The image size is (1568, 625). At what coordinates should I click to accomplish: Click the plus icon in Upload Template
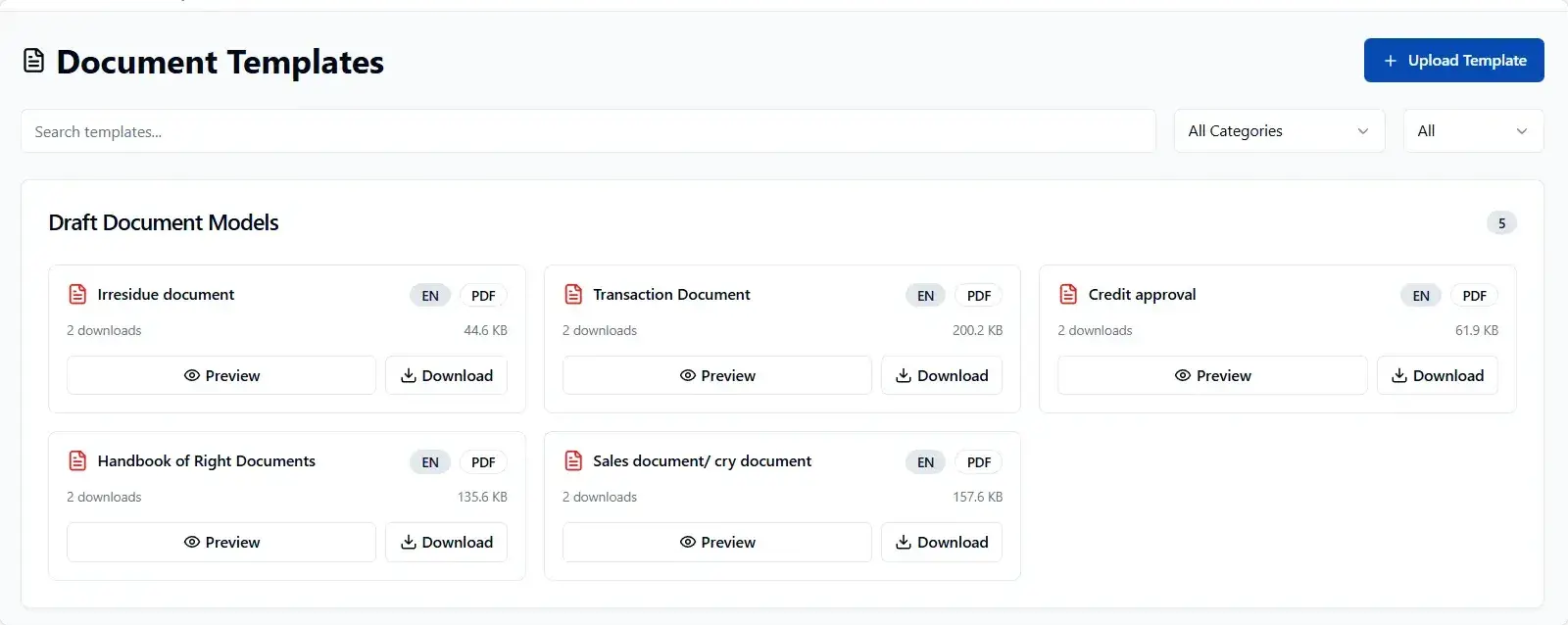point(1390,61)
